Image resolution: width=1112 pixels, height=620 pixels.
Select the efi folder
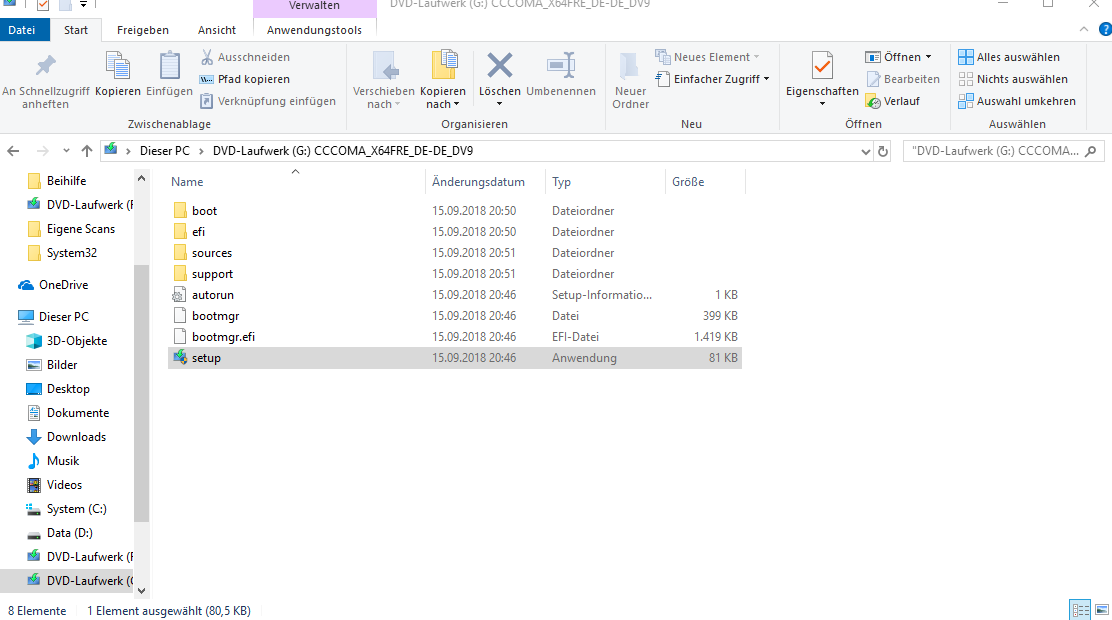[455, 232]
